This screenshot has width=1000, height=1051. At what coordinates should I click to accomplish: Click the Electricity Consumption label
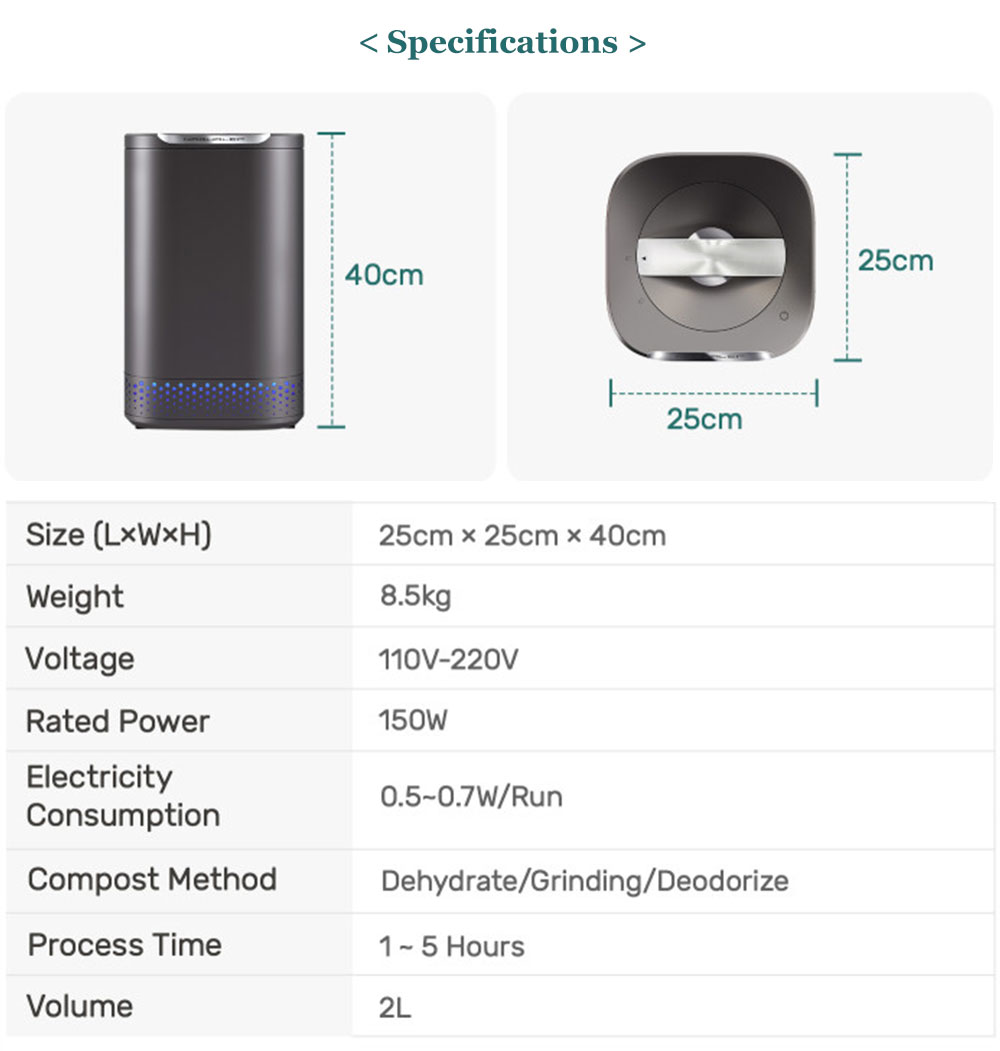click(123, 796)
